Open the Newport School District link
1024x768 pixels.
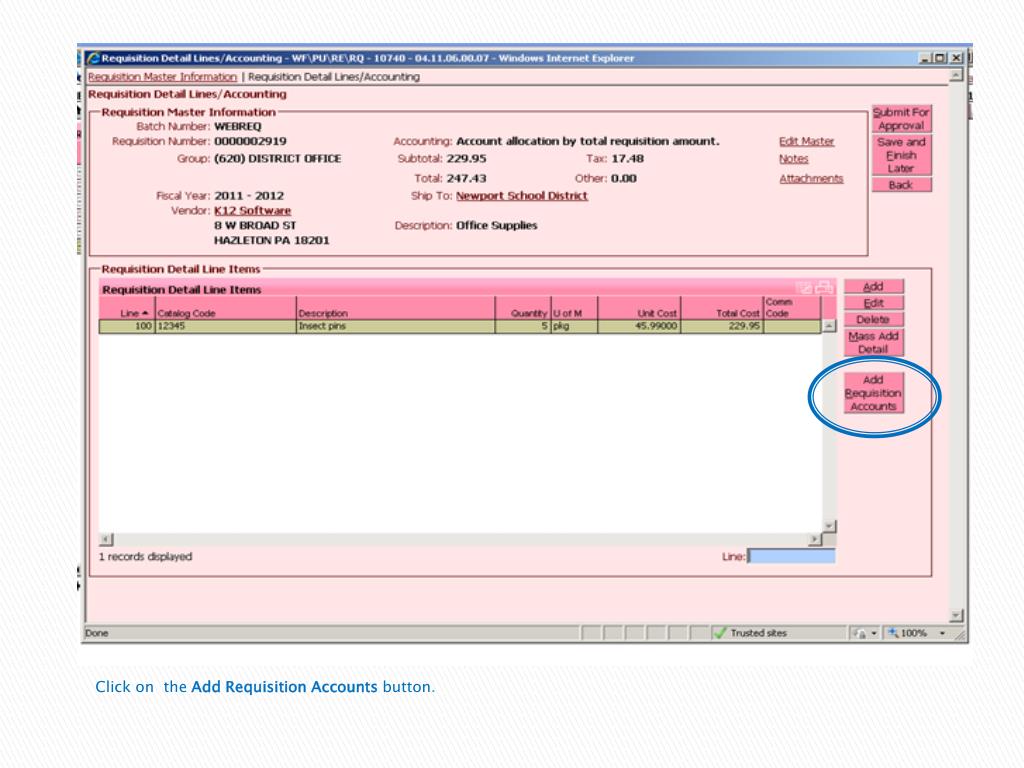click(x=522, y=195)
